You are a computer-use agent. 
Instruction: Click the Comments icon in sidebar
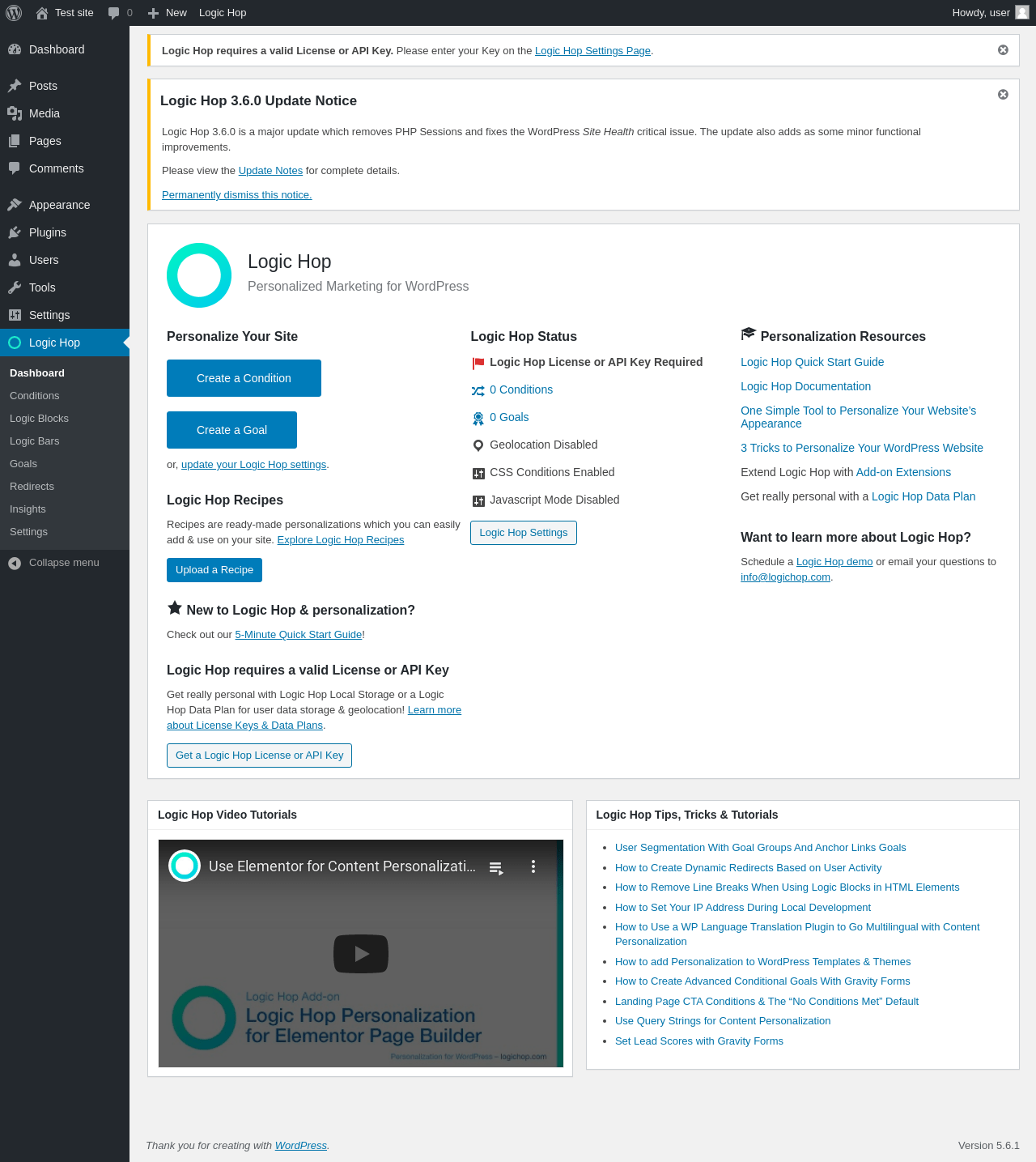tap(15, 168)
